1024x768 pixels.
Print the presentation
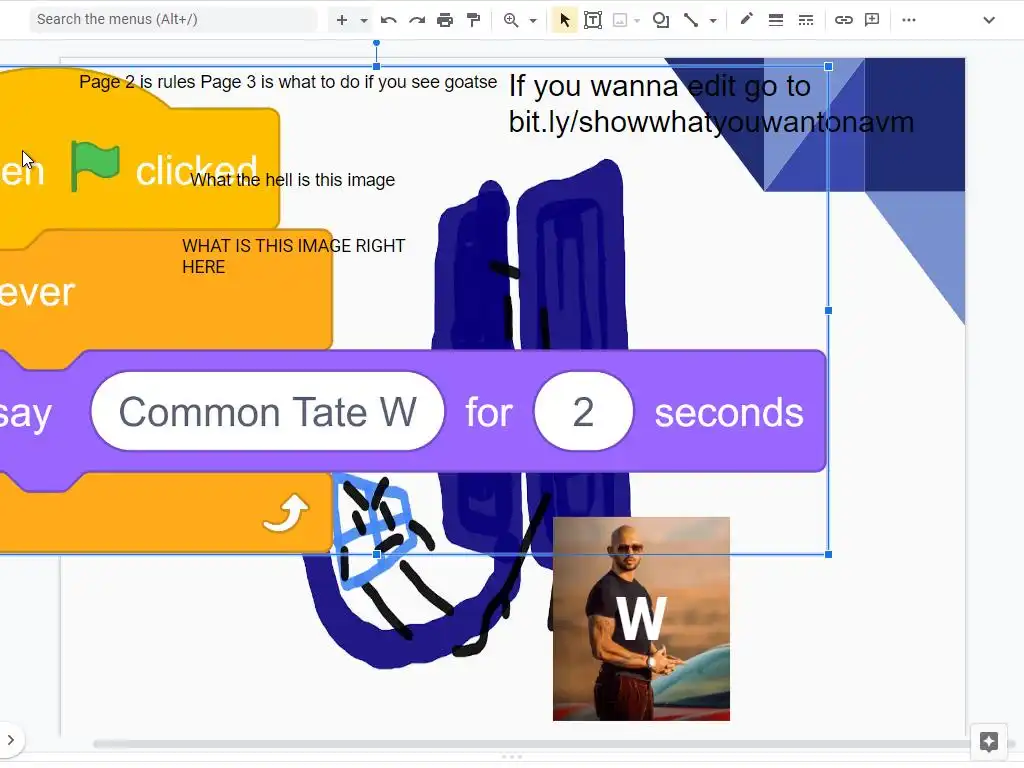tap(445, 20)
